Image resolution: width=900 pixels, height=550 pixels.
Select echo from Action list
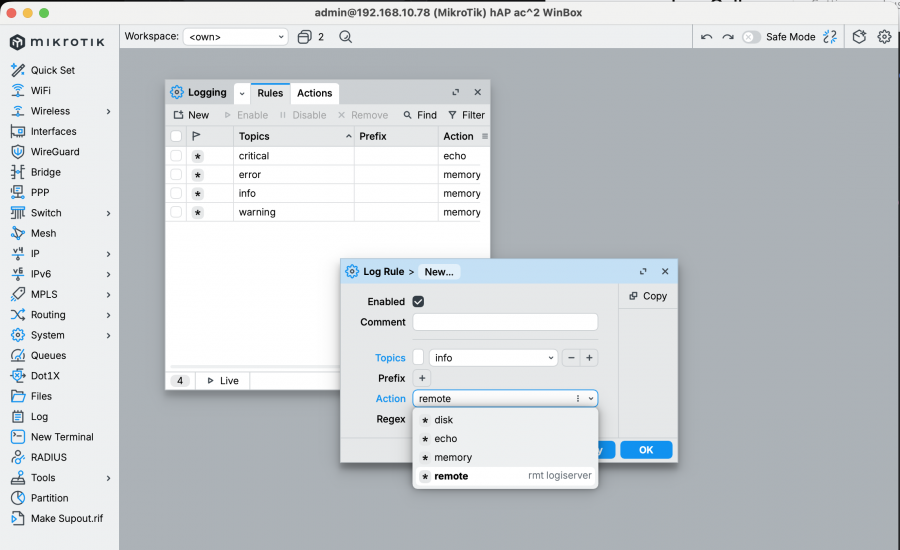(505, 439)
